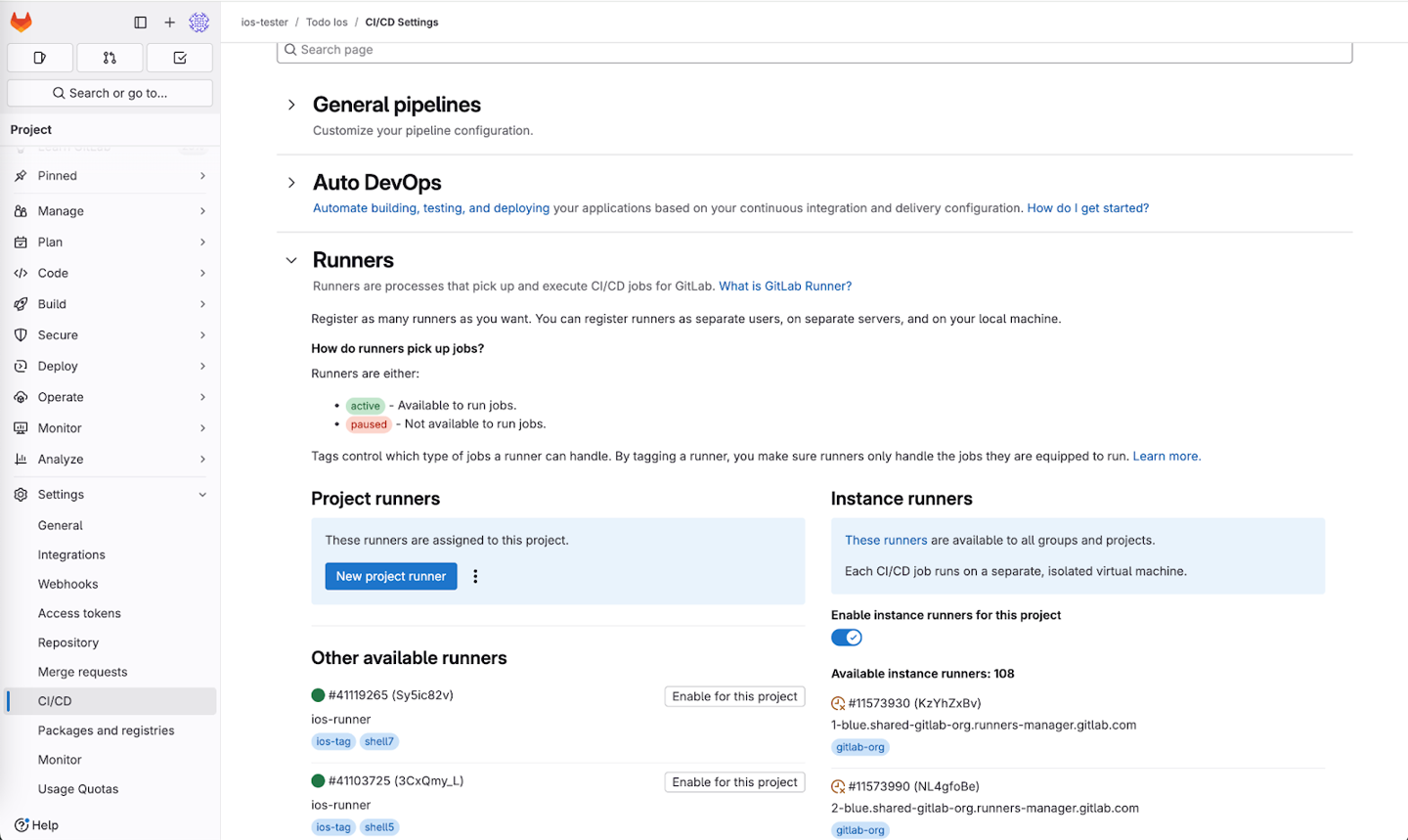The image size is (1408, 840).
Task: Open Access tokens settings page
Action: [111, 613]
